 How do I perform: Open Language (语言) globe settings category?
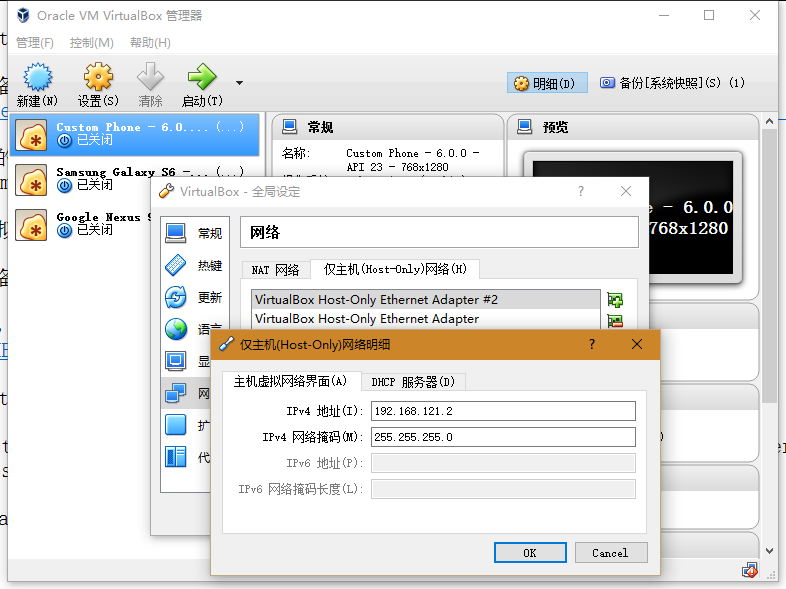click(176, 329)
